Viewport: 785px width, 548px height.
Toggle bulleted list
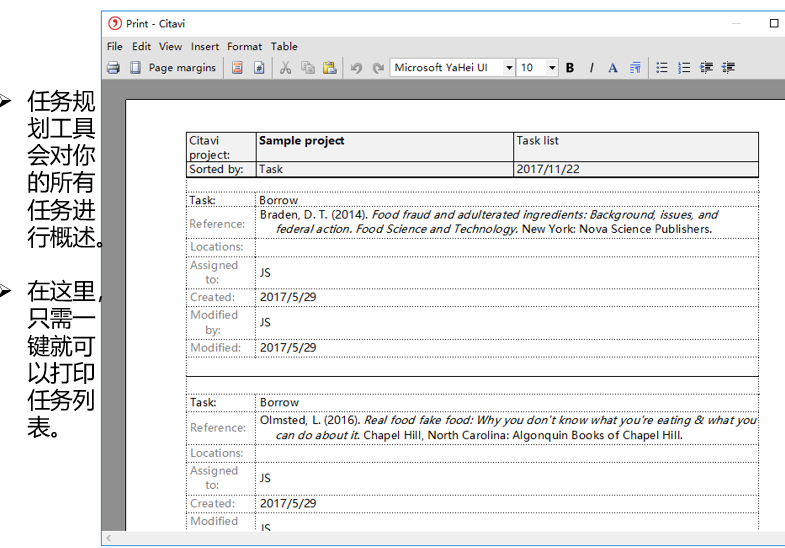tap(662, 68)
